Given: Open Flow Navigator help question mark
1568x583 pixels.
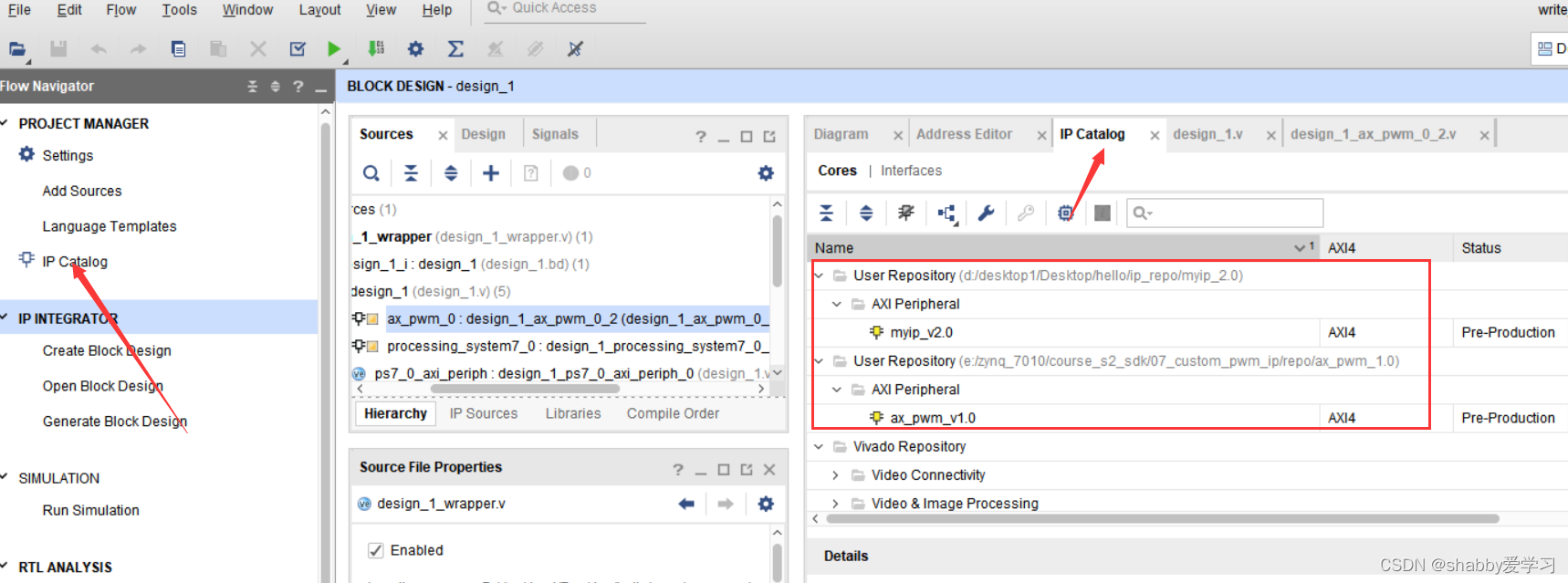Looking at the screenshot, I should pos(298,87).
